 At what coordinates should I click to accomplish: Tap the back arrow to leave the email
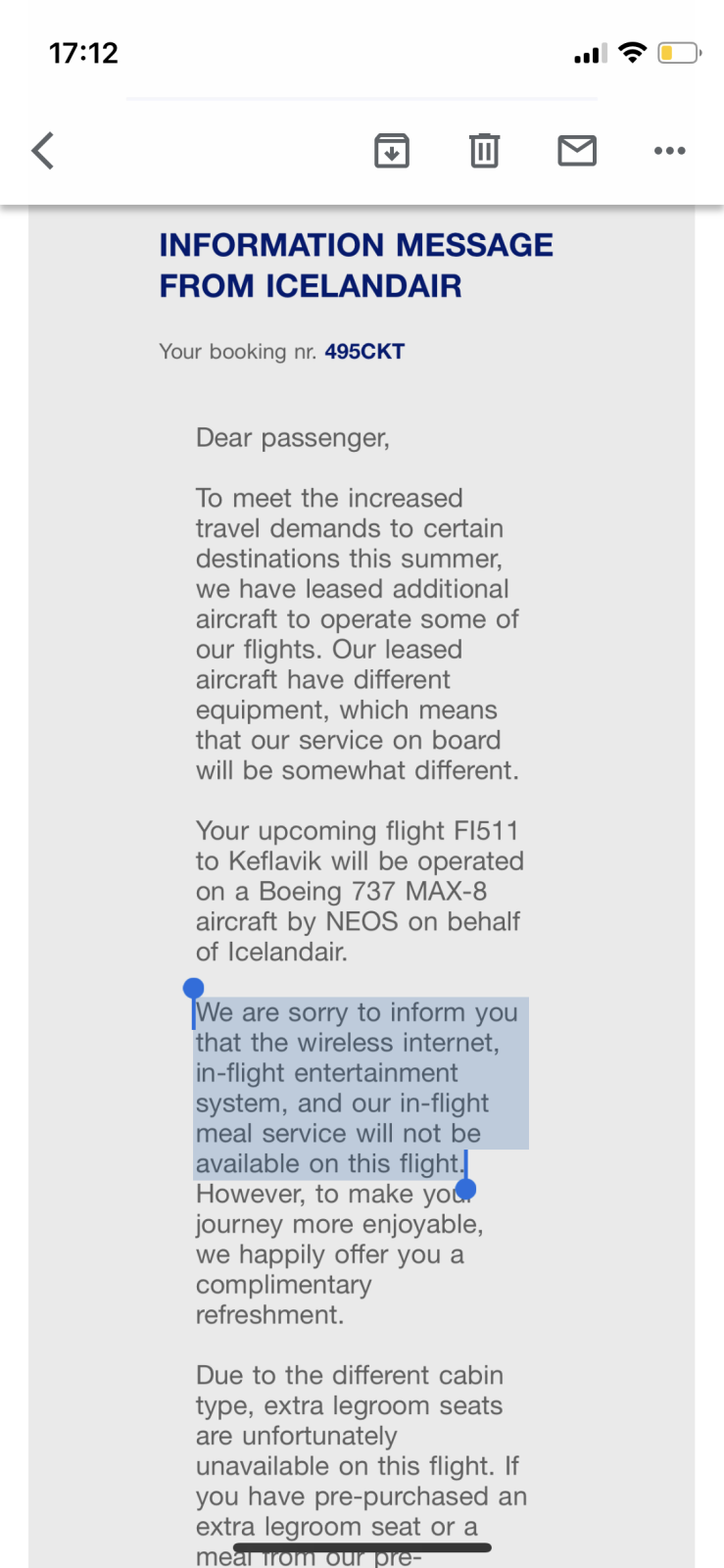pos(43,151)
